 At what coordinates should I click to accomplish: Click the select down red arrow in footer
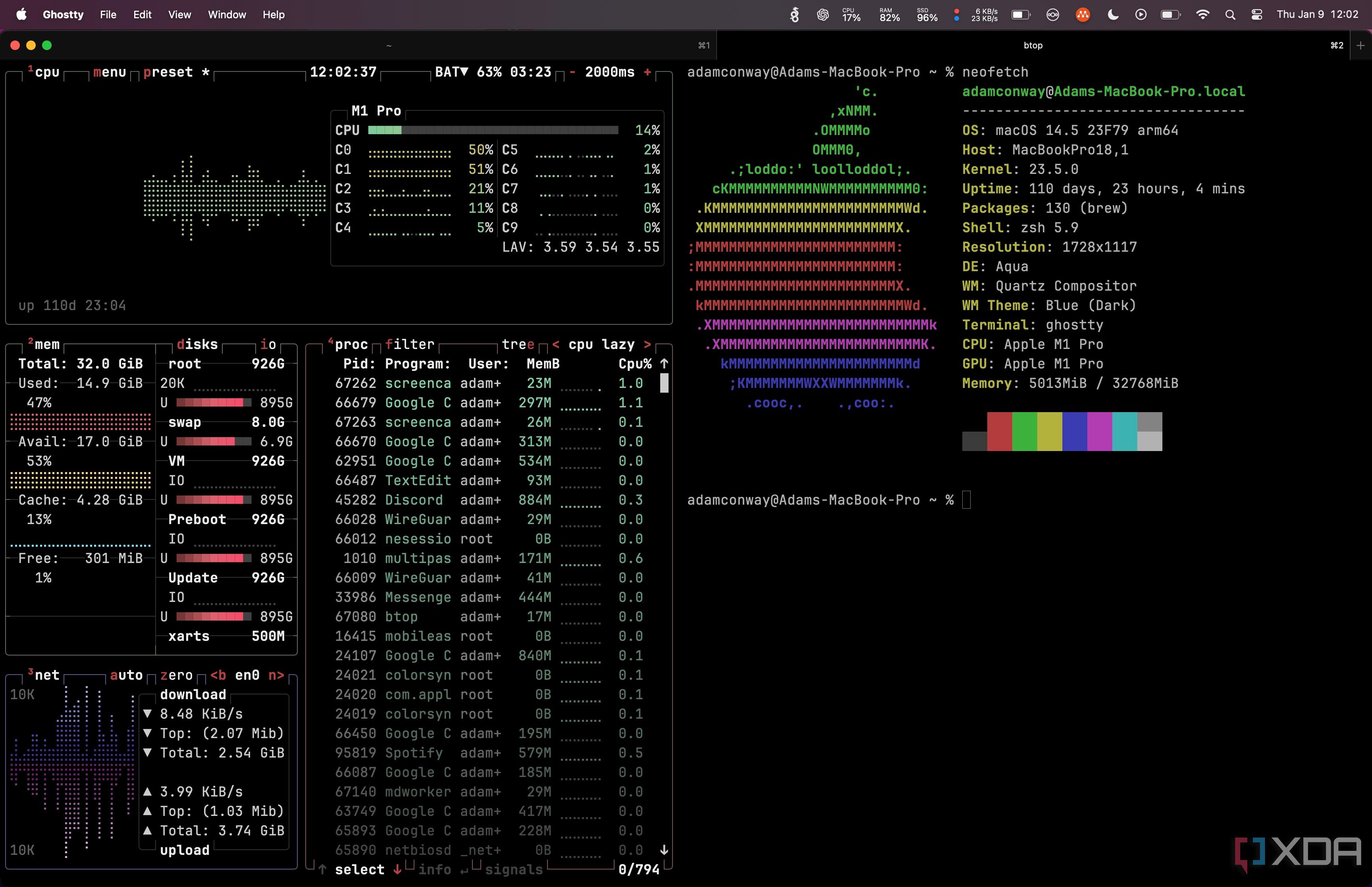tap(397, 869)
